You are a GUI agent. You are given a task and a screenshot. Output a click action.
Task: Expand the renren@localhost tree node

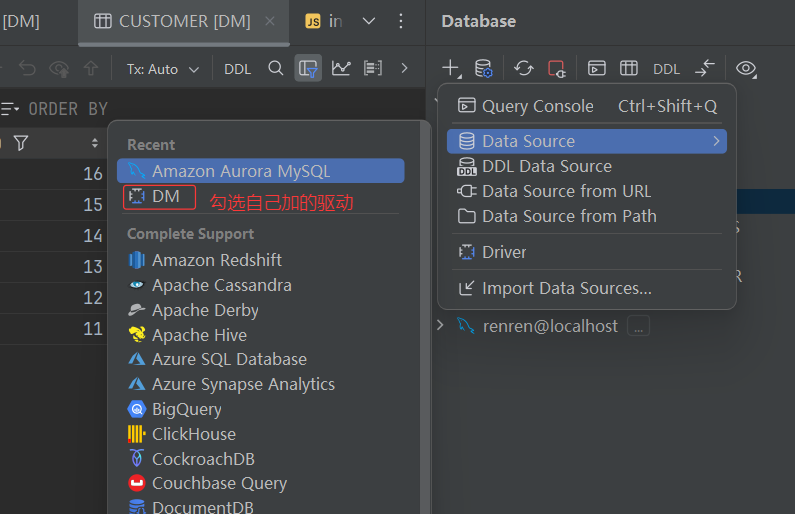pos(440,325)
